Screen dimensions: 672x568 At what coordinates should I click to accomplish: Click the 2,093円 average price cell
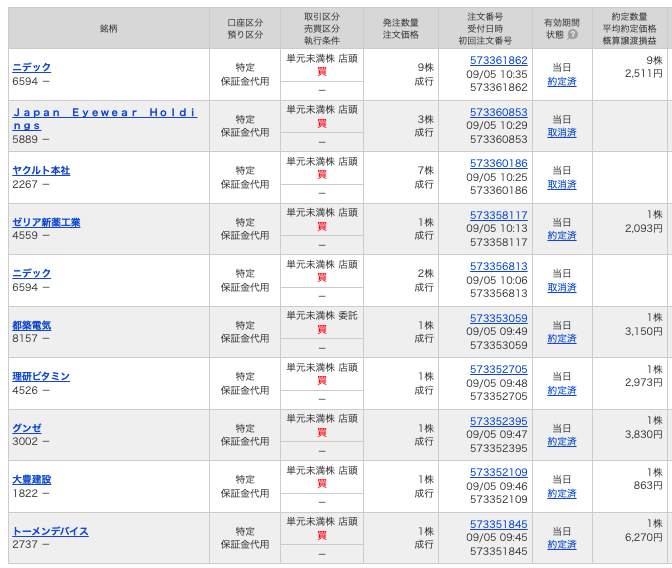point(643,228)
